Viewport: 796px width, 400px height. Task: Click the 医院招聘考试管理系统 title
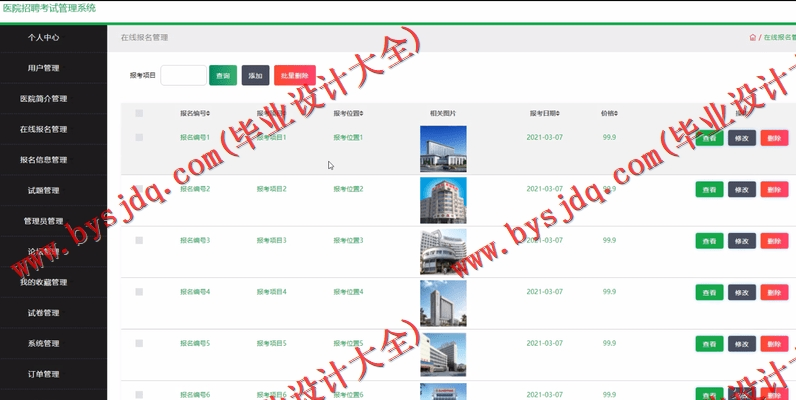(49, 8)
